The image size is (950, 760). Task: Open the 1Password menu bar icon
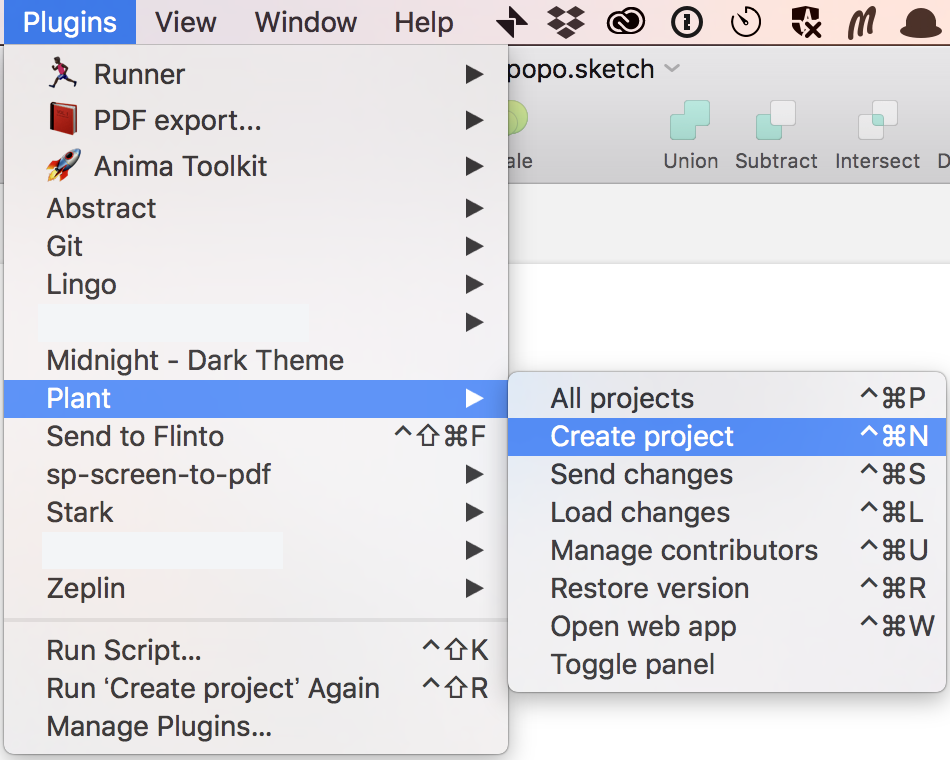687,23
